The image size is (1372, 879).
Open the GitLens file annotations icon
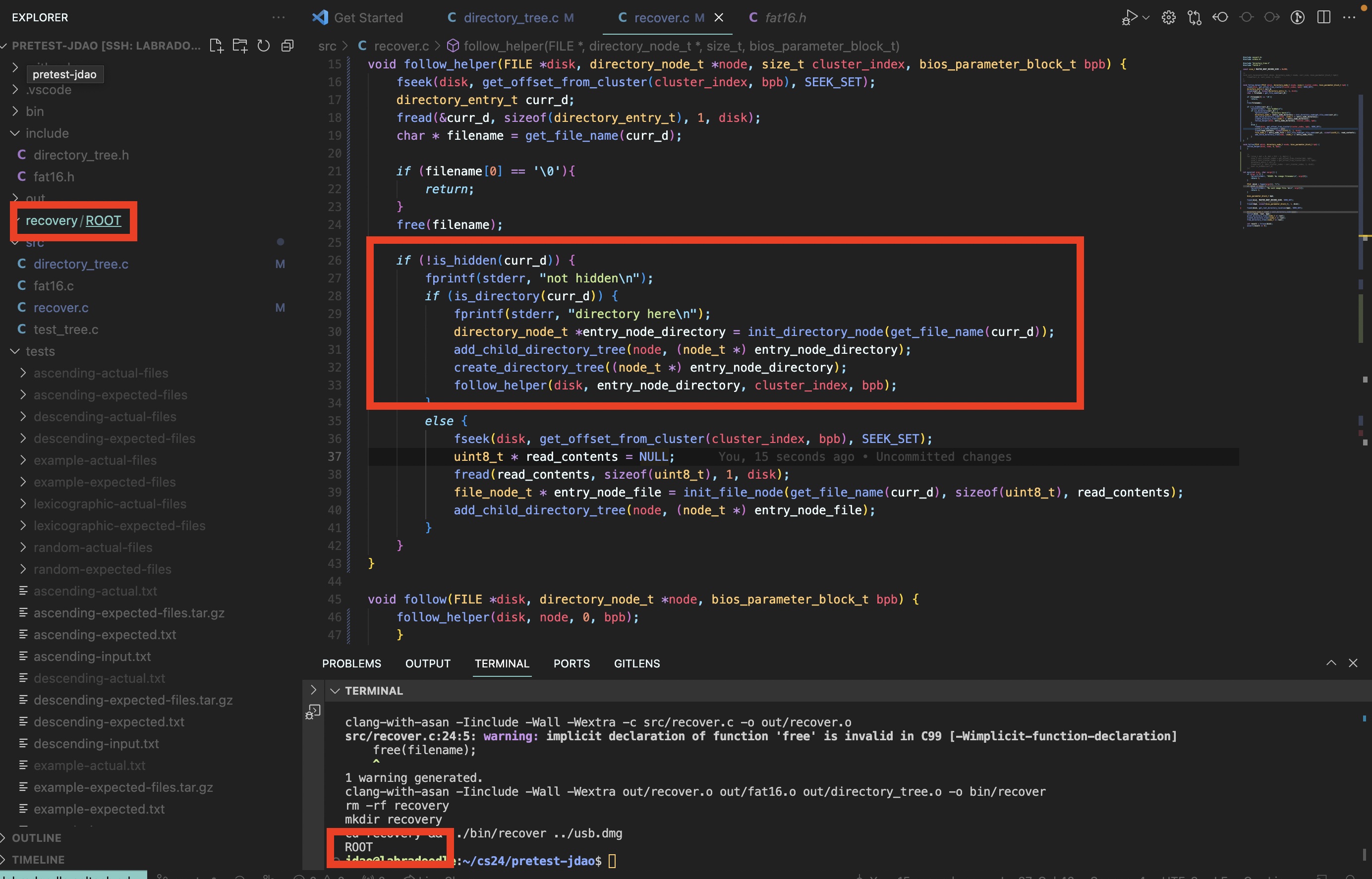[1297, 18]
